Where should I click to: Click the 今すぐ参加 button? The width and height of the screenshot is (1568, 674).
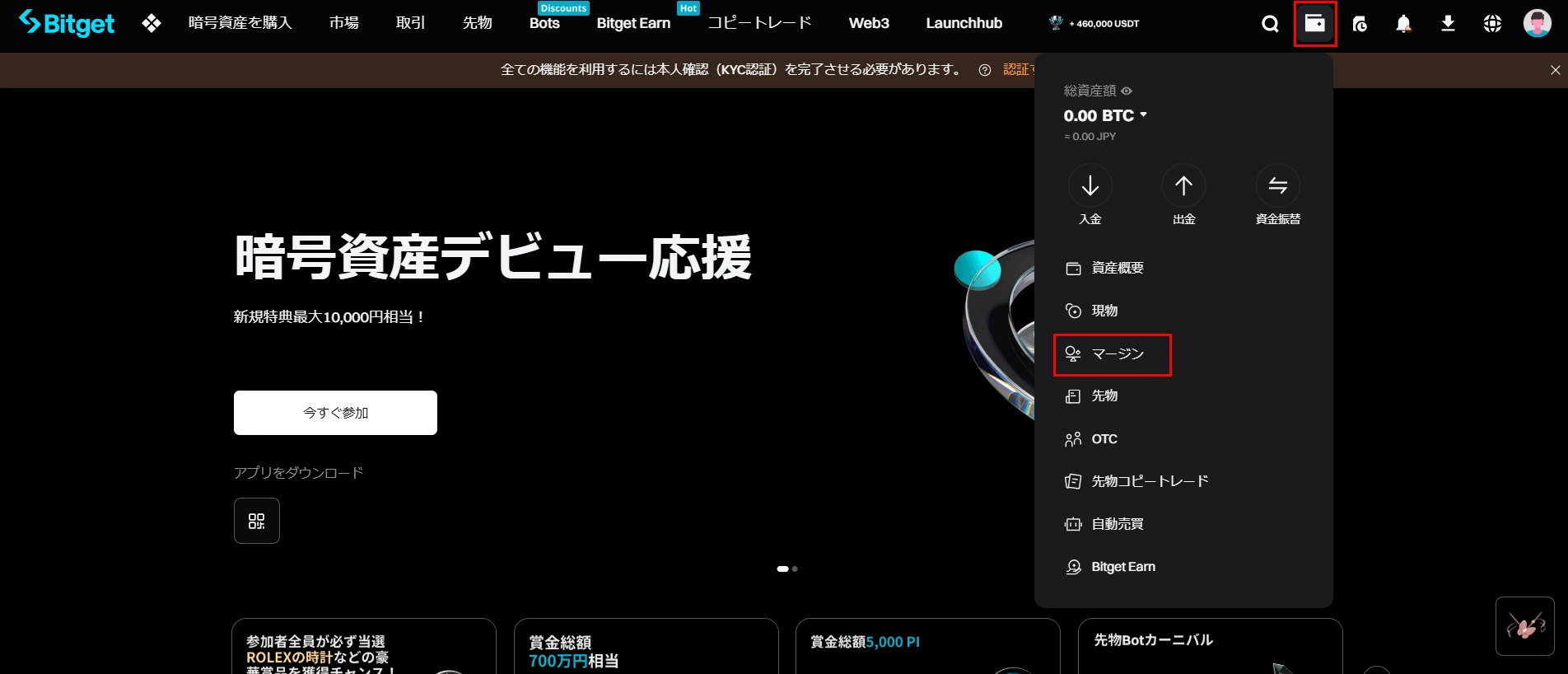pyautogui.click(x=335, y=413)
